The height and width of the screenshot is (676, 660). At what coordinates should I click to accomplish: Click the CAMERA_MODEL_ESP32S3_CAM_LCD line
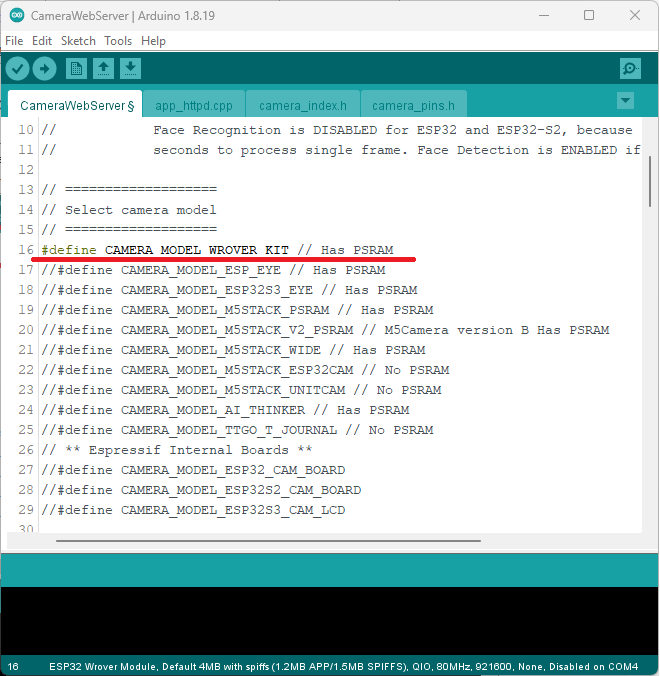[x=193, y=510]
